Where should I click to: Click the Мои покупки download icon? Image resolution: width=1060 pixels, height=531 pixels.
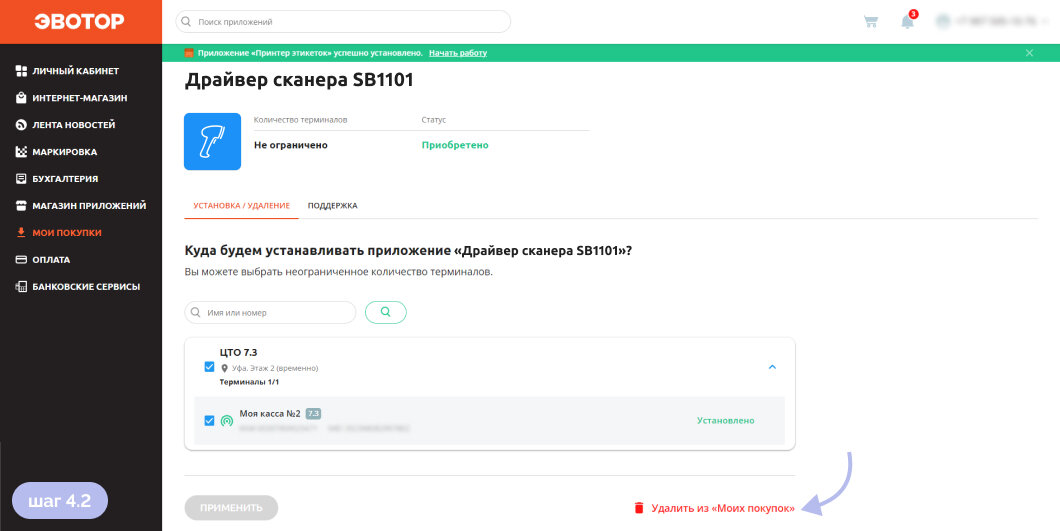point(21,233)
